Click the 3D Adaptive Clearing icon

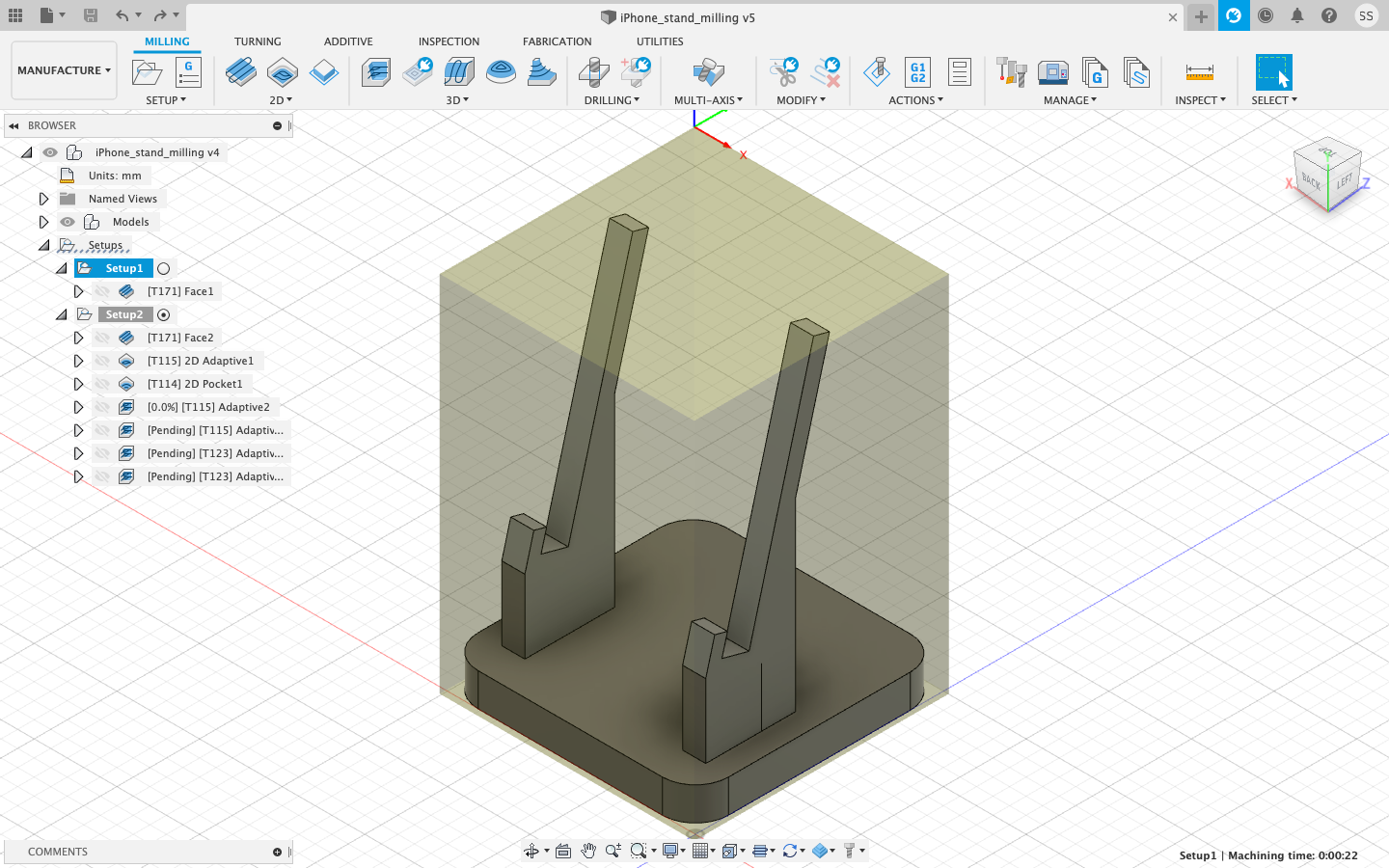[376, 72]
